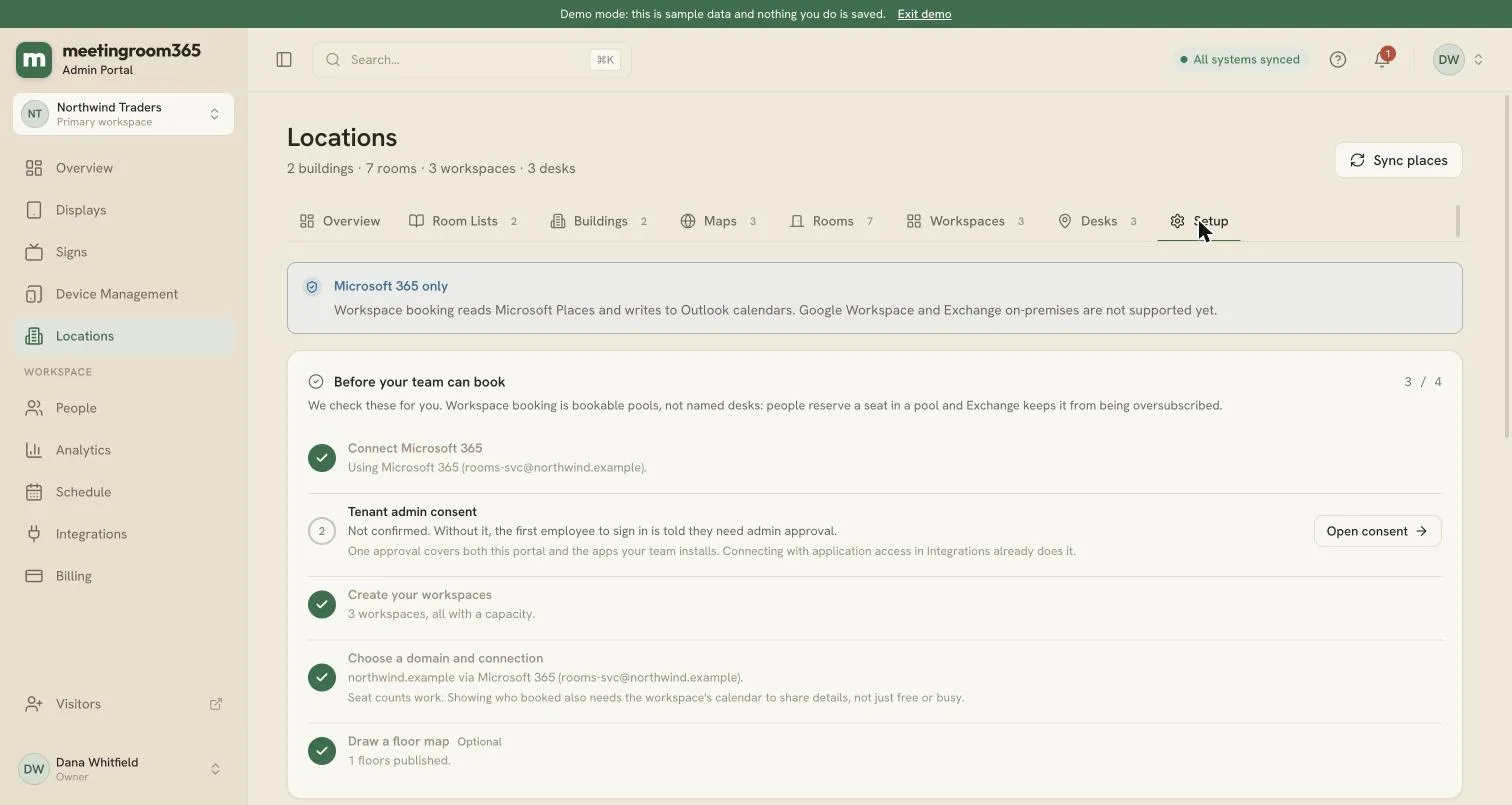Screen dimensions: 1512x805
Task: Click the Choose a domain and connection step
Action: tap(875, 677)
